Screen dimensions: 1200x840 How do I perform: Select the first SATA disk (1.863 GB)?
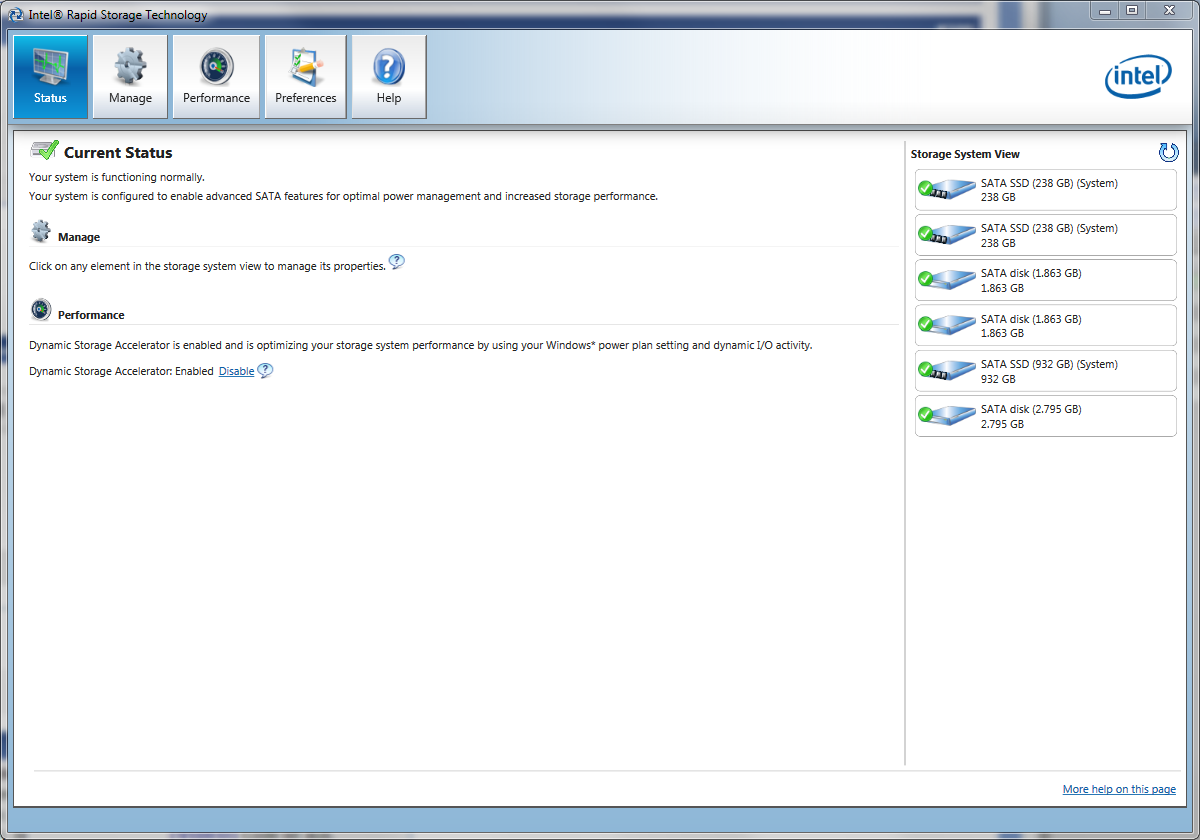(x=1046, y=280)
